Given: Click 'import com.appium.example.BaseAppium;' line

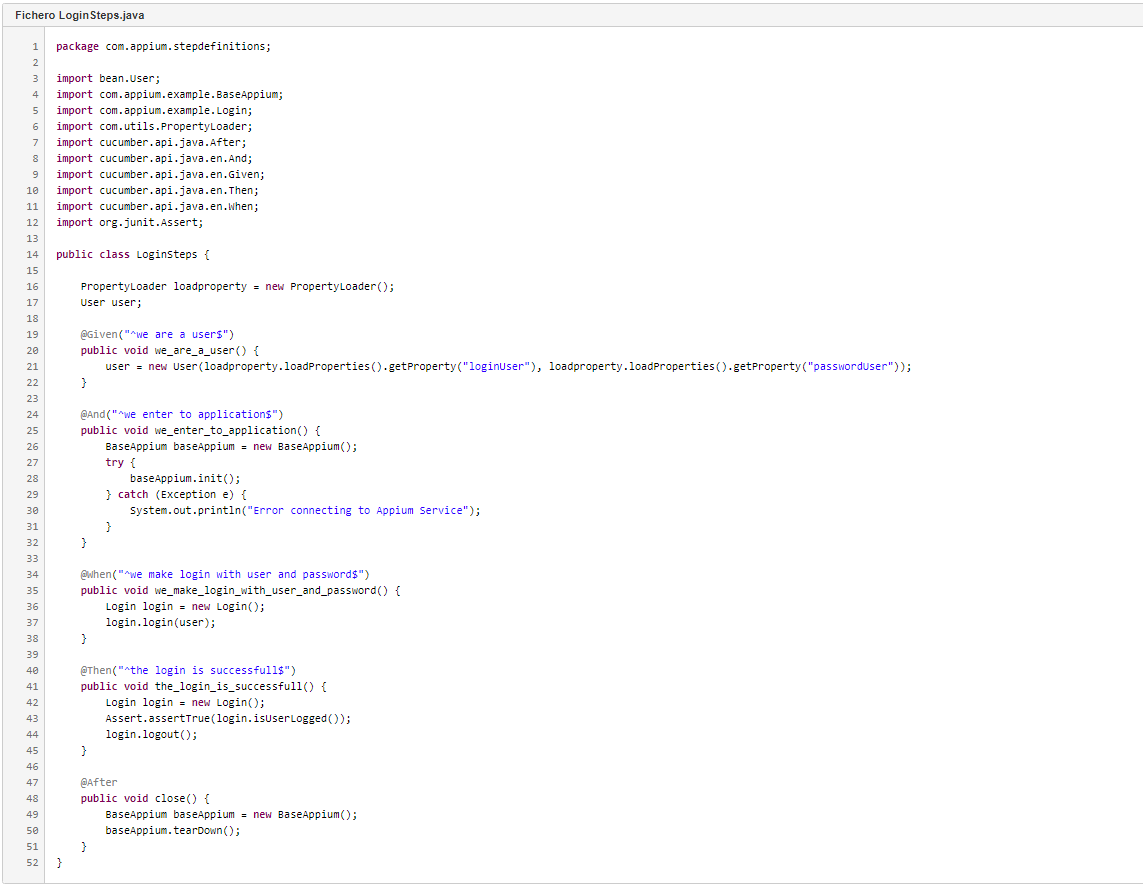Looking at the screenshot, I should pos(170,94).
